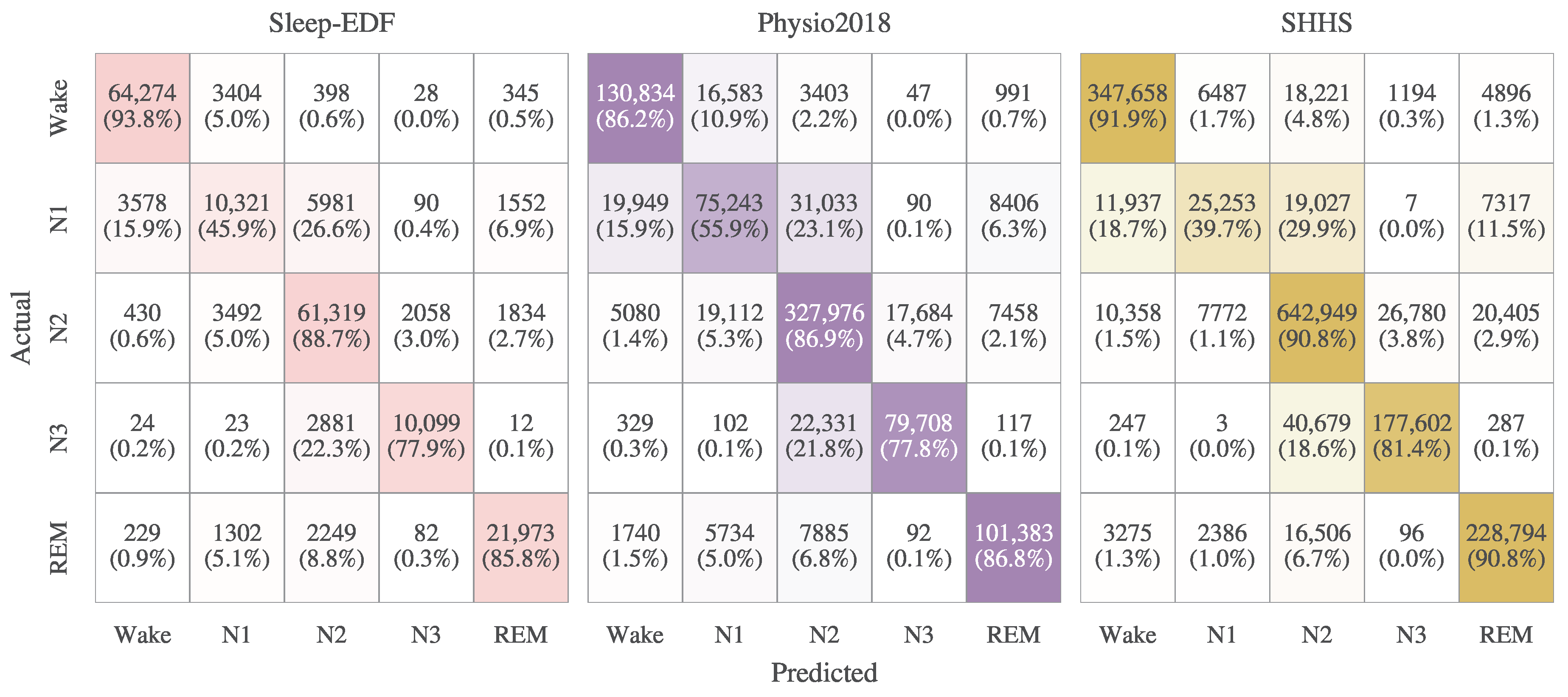
Task: Click the 'N3' column label under the SHHS matrix
Action: pos(1411,635)
